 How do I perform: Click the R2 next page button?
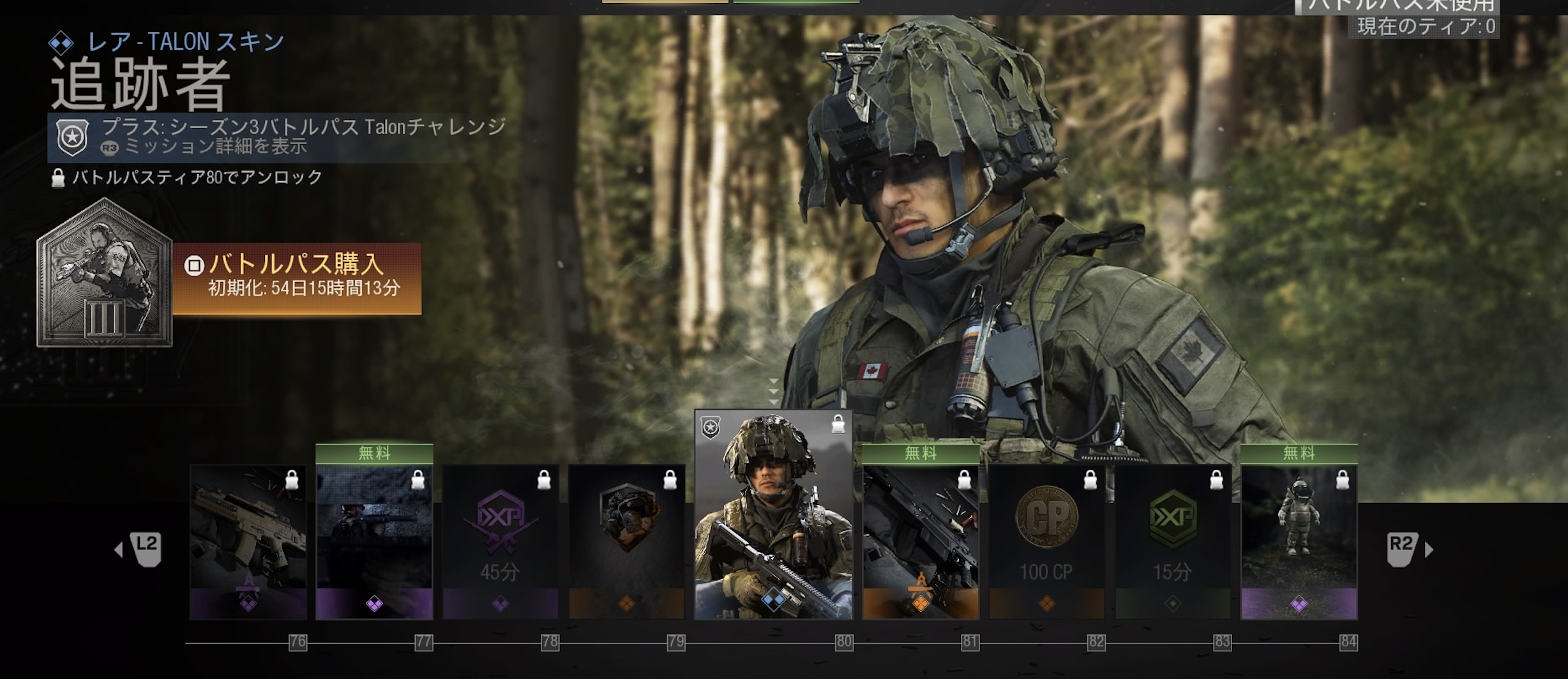tap(1402, 549)
